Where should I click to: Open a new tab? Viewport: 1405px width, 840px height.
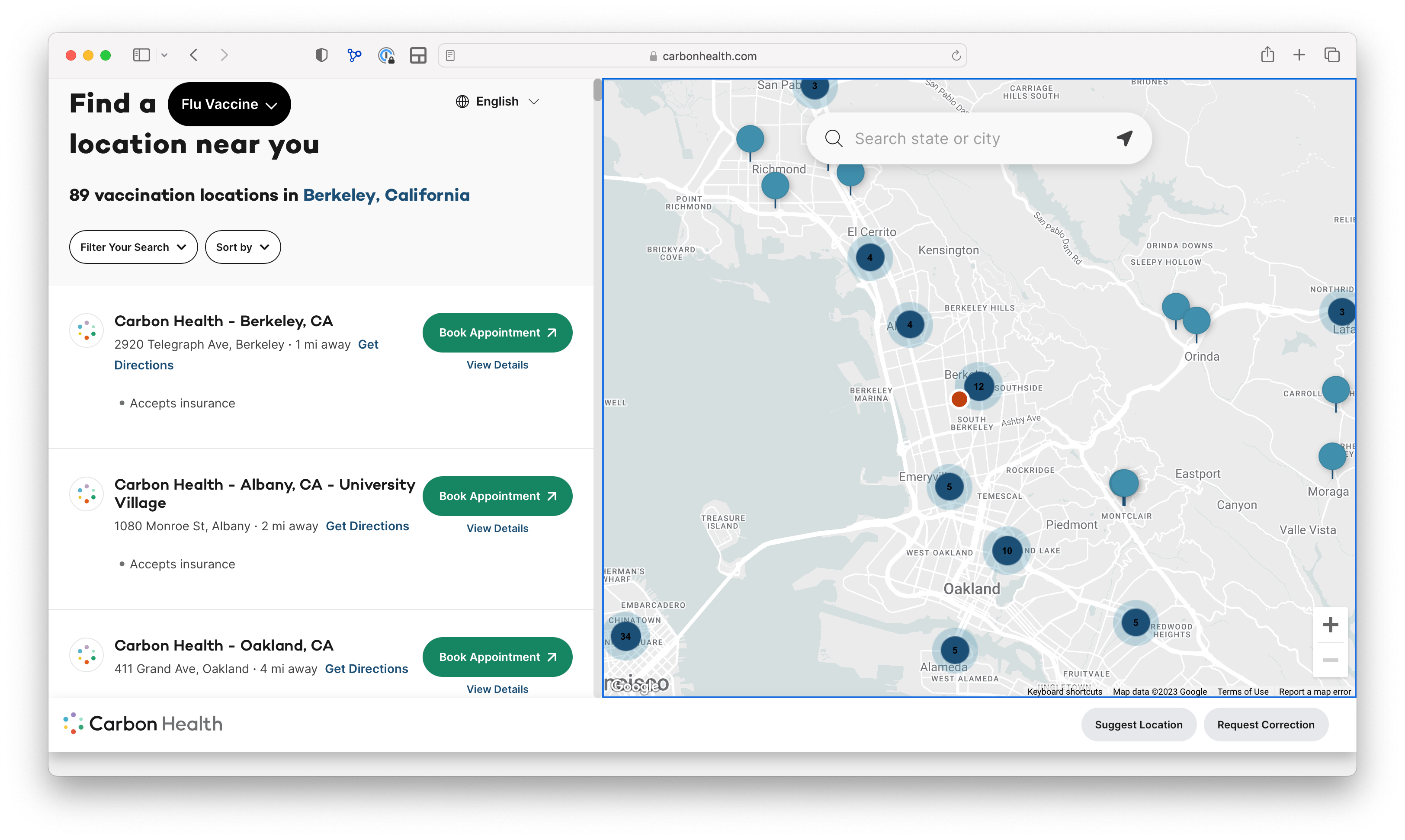pos(1299,55)
